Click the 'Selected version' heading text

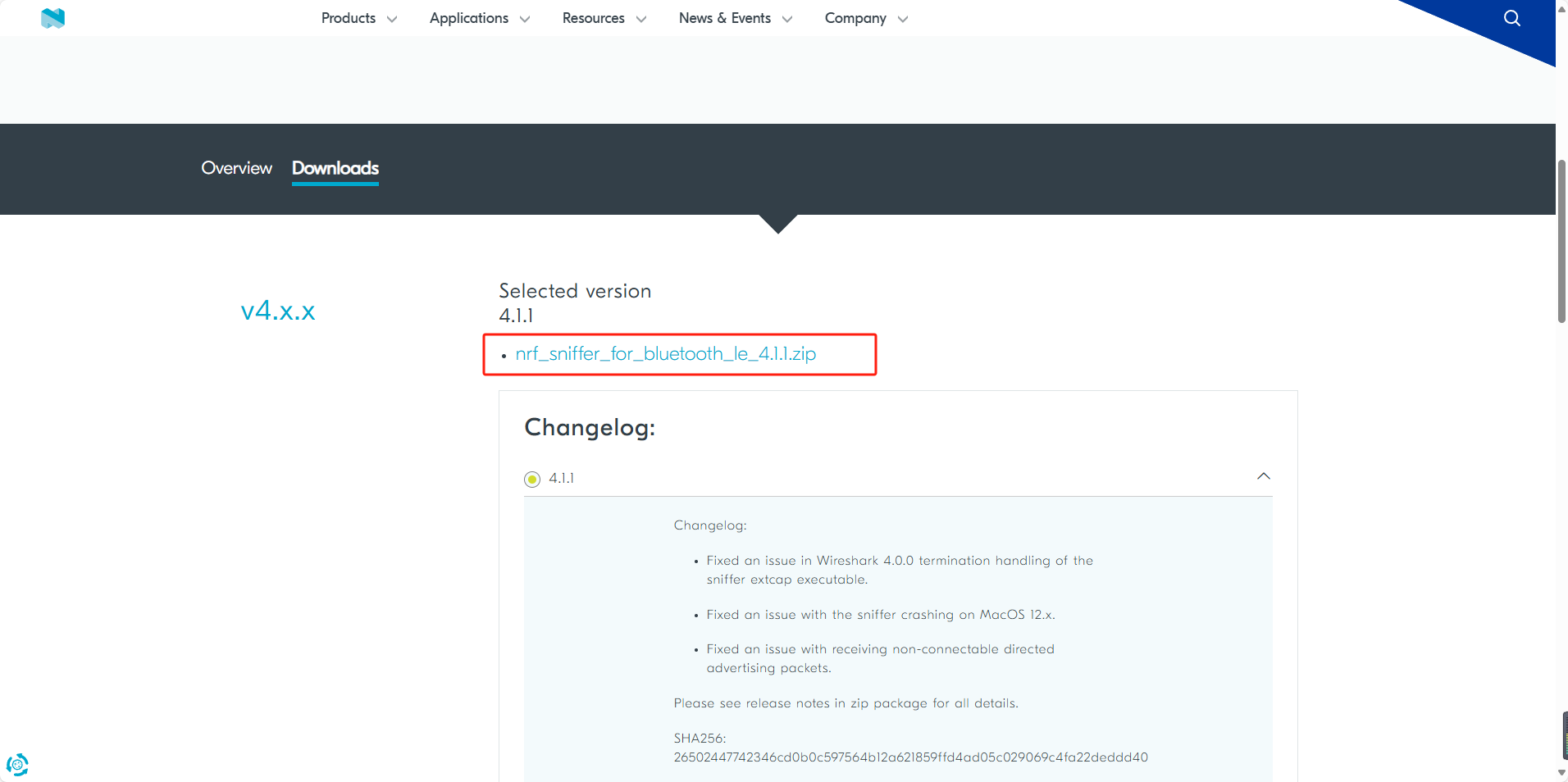575,291
